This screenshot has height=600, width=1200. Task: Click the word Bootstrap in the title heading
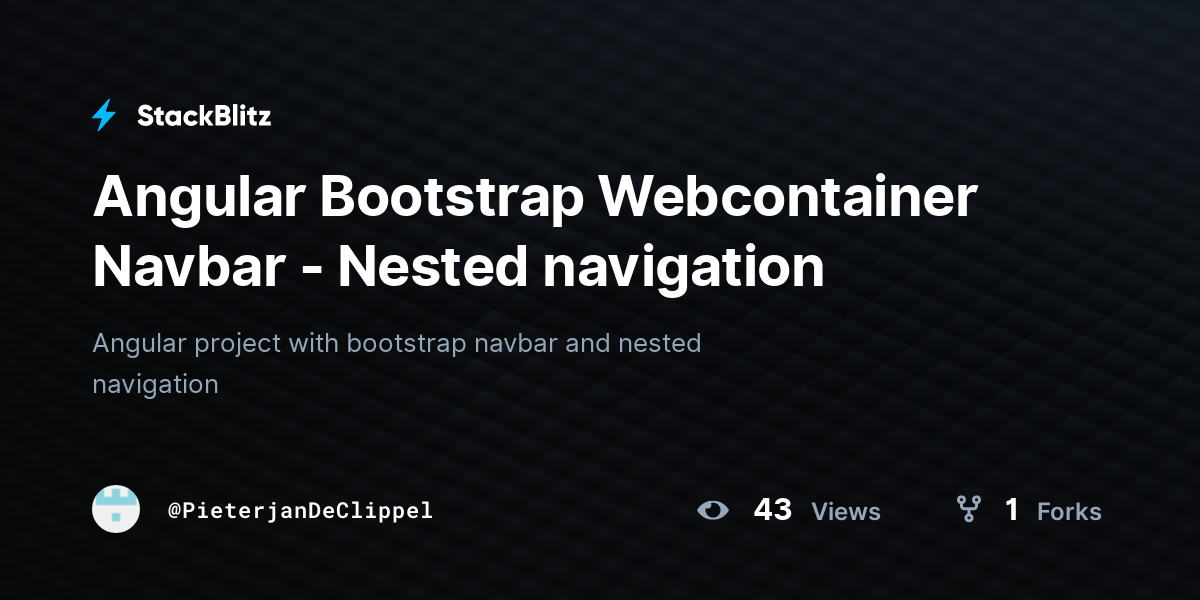coord(451,200)
